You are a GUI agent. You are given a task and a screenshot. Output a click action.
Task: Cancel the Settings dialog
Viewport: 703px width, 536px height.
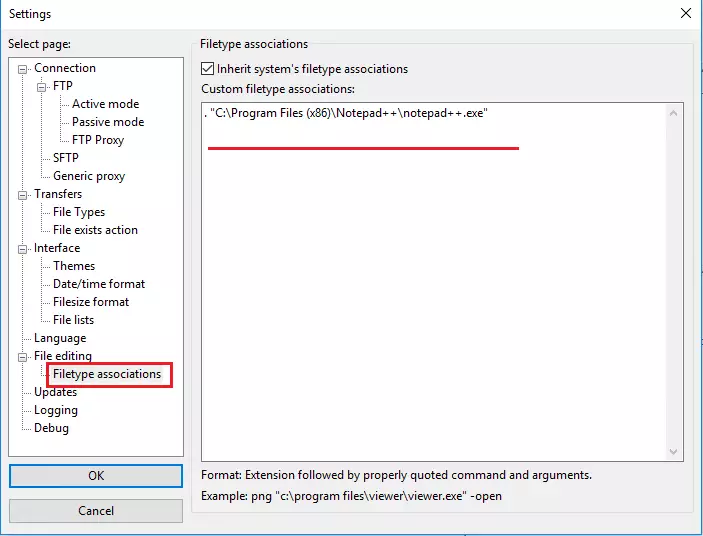96,511
